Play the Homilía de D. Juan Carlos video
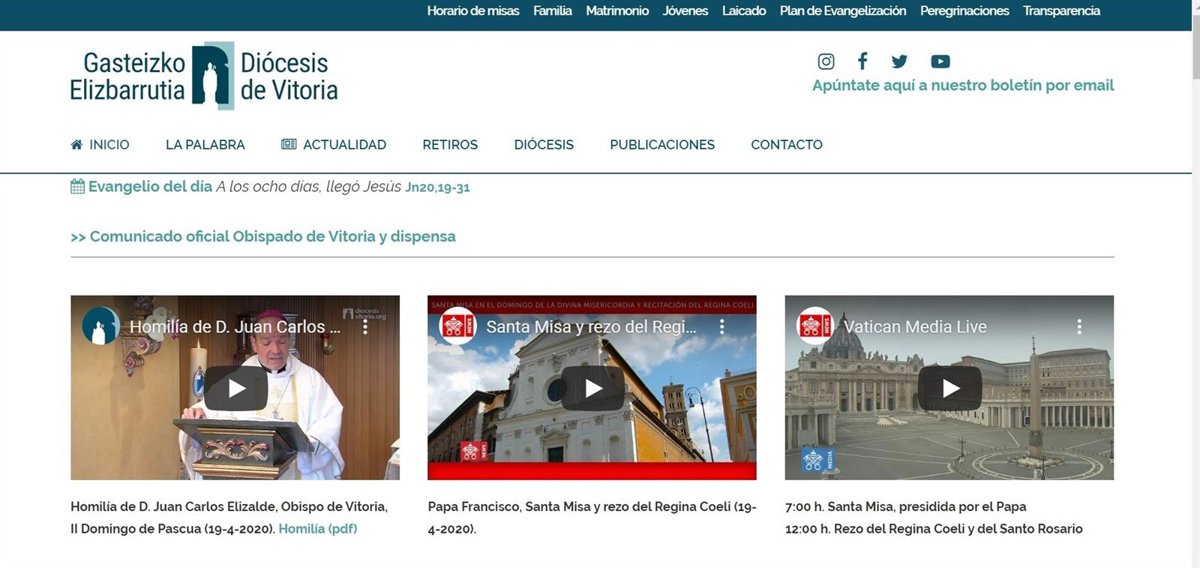 (235, 388)
